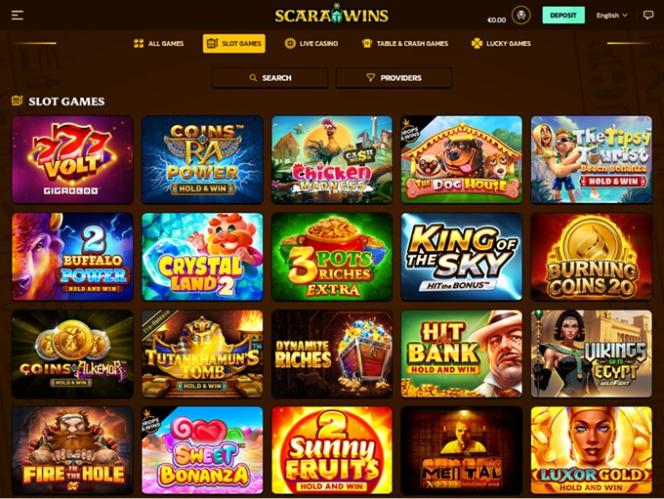Select the Table & Crash Games tab
This screenshot has height=499, width=664.
tap(405, 43)
